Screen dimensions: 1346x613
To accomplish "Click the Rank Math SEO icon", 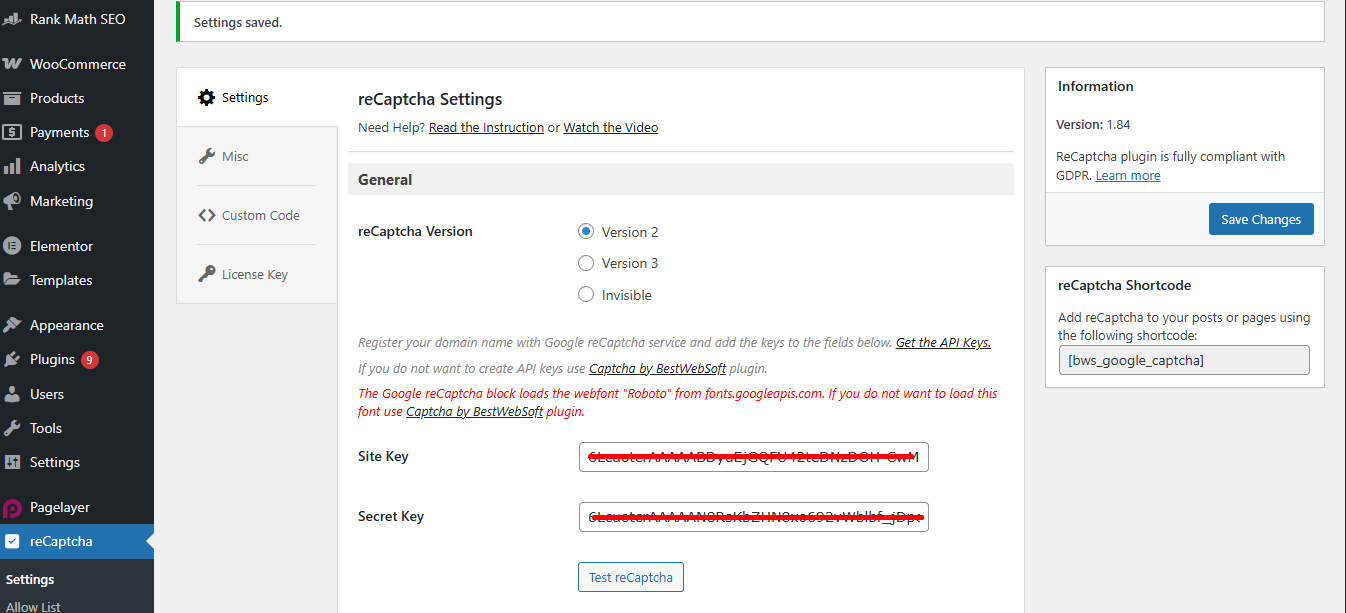I will pos(12,19).
